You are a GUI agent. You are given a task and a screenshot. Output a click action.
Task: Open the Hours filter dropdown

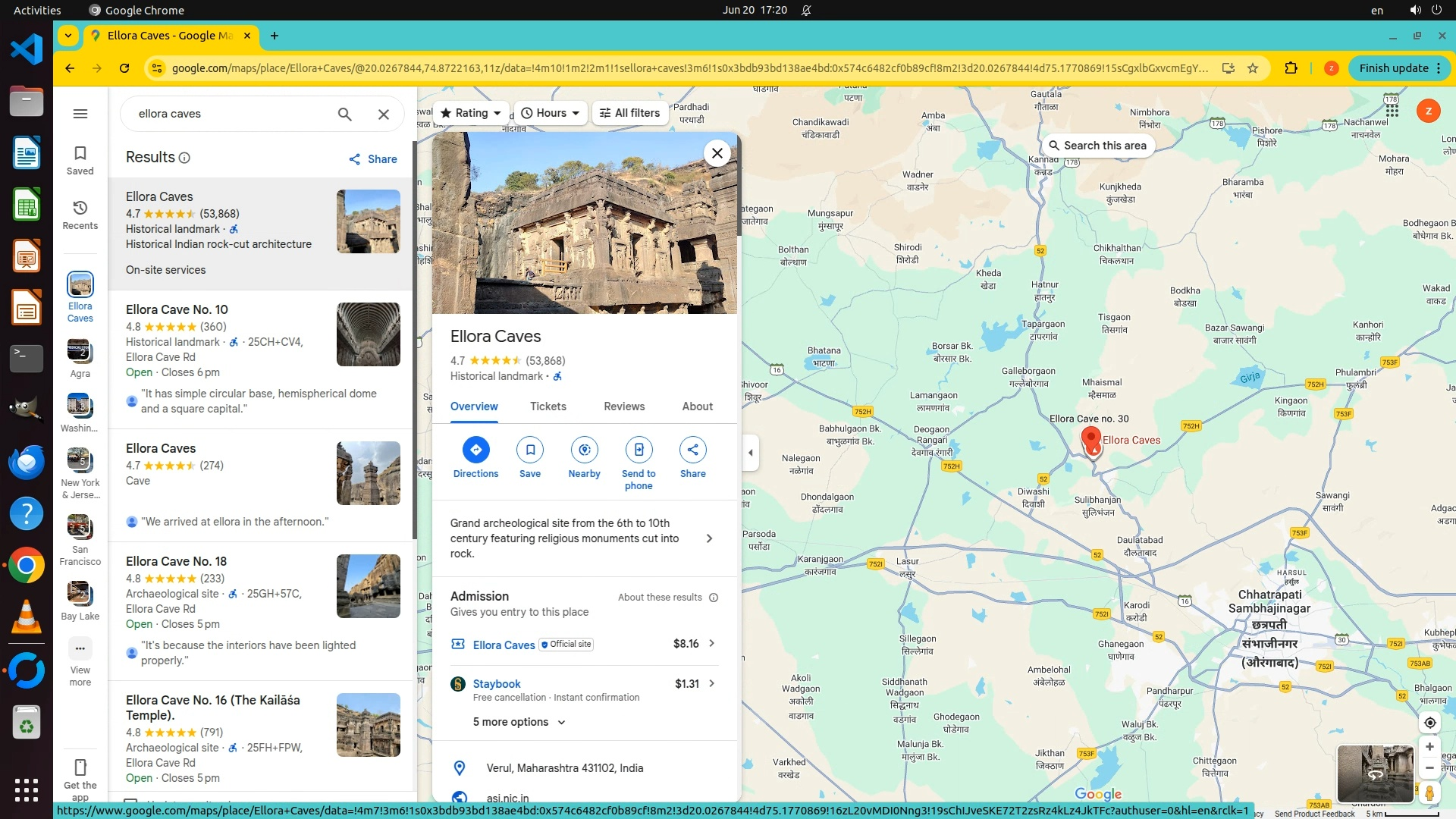coord(551,113)
